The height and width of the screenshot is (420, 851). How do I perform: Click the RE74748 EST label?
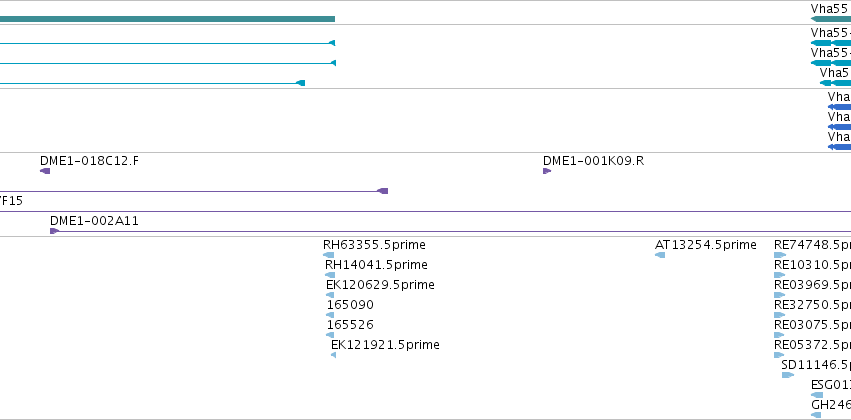point(812,245)
